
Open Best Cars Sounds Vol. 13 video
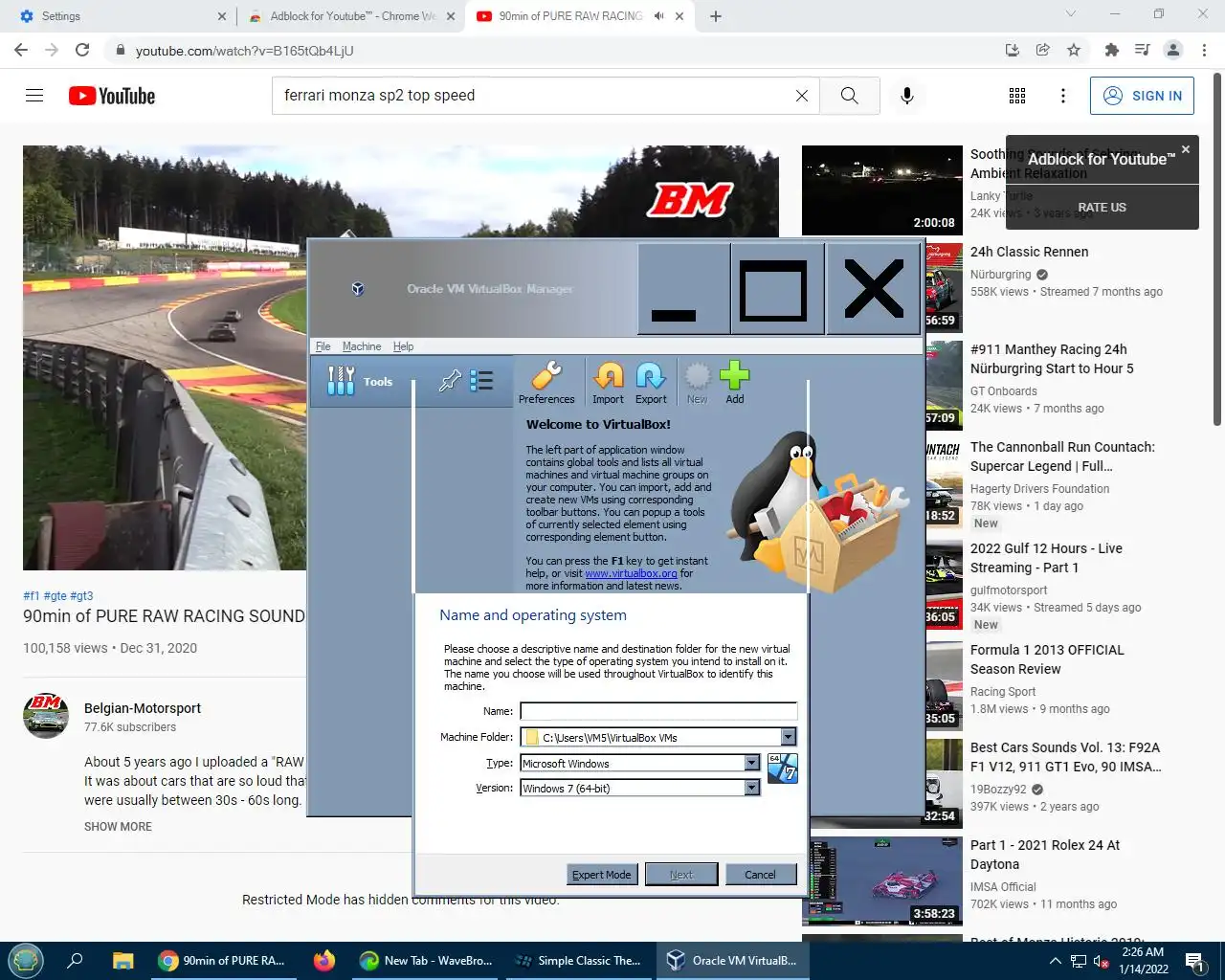[1065, 757]
